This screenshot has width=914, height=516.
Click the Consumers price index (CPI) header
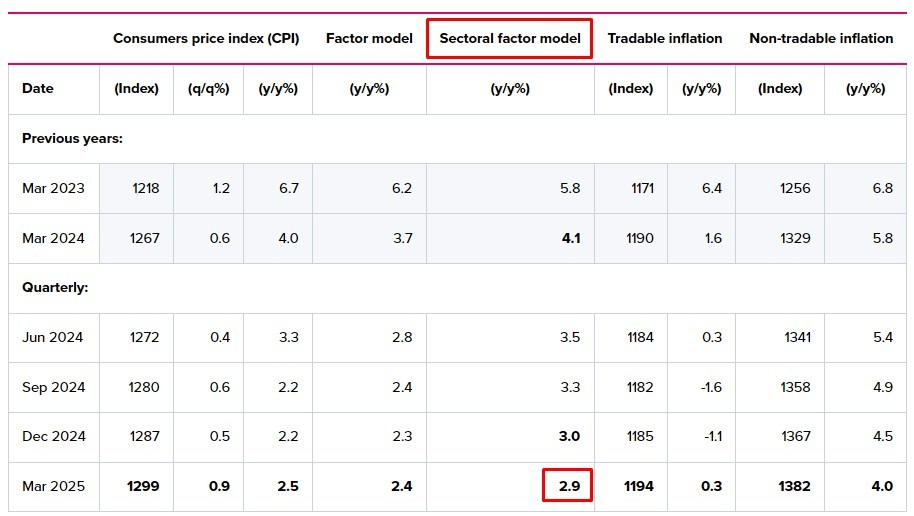pos(205,39)
